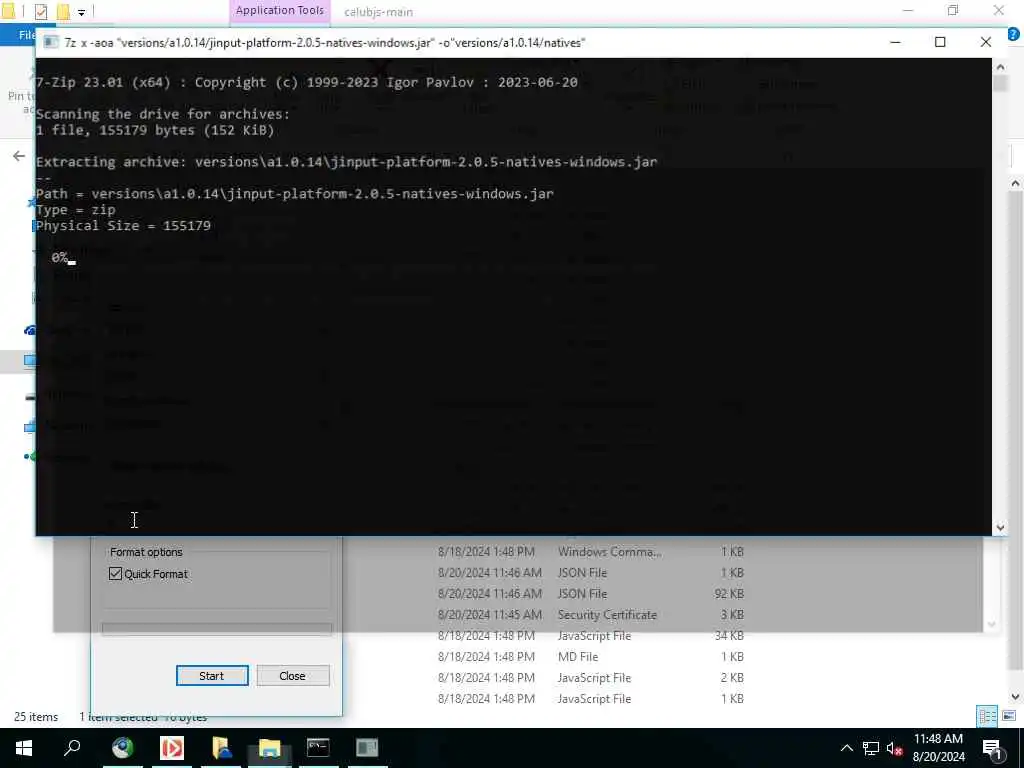Toggle the Quick Format checkbox
1024x768 pixels.
pyautogui.click(x=116, y=573)
